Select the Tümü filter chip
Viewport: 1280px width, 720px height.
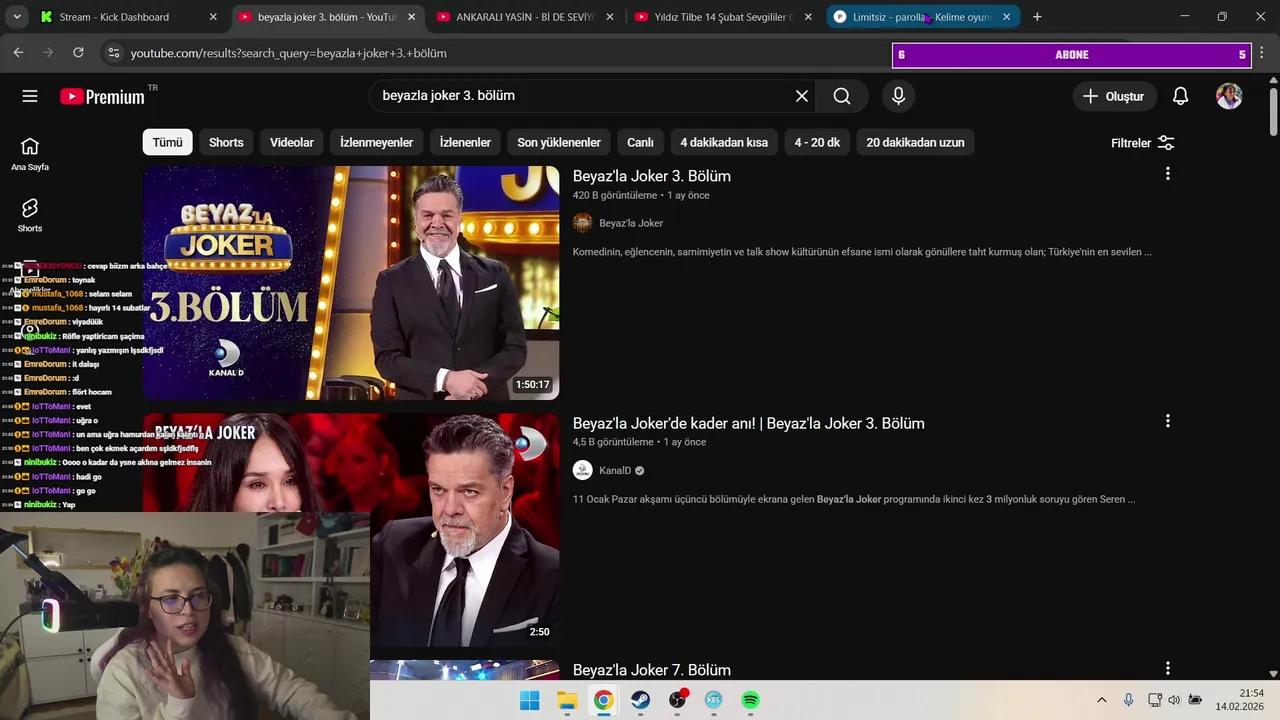[x=167, y=142]
